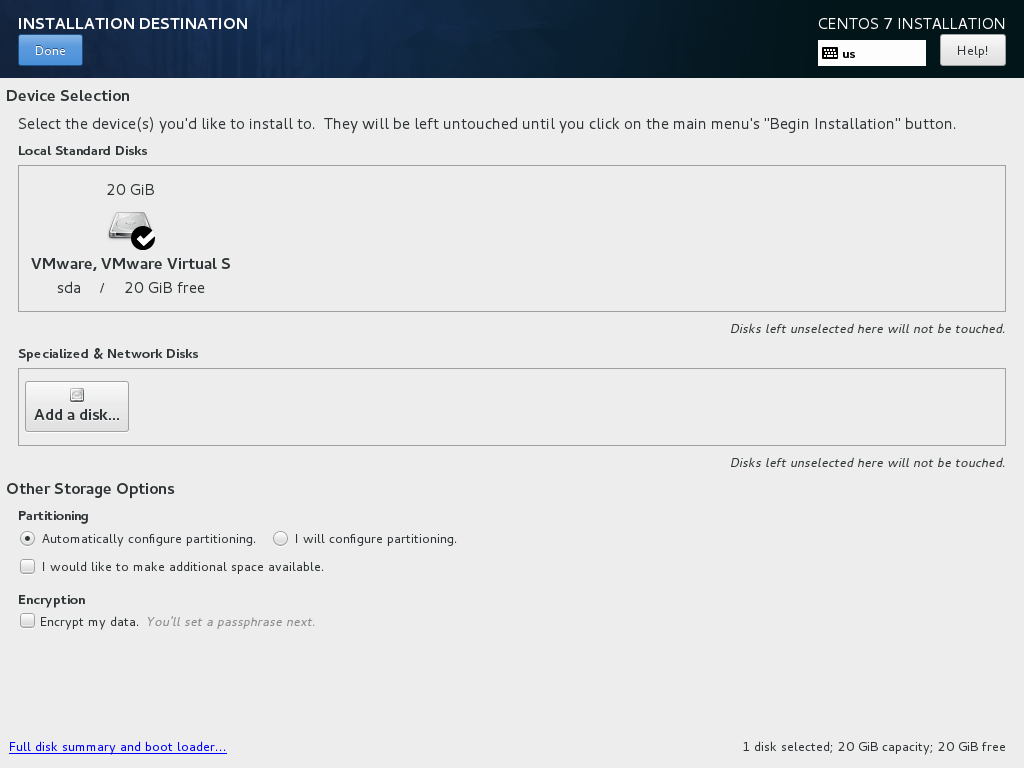Select I will configure partitioning
The width and height of the screenshot is (1024, 768).
click(281, 538)
